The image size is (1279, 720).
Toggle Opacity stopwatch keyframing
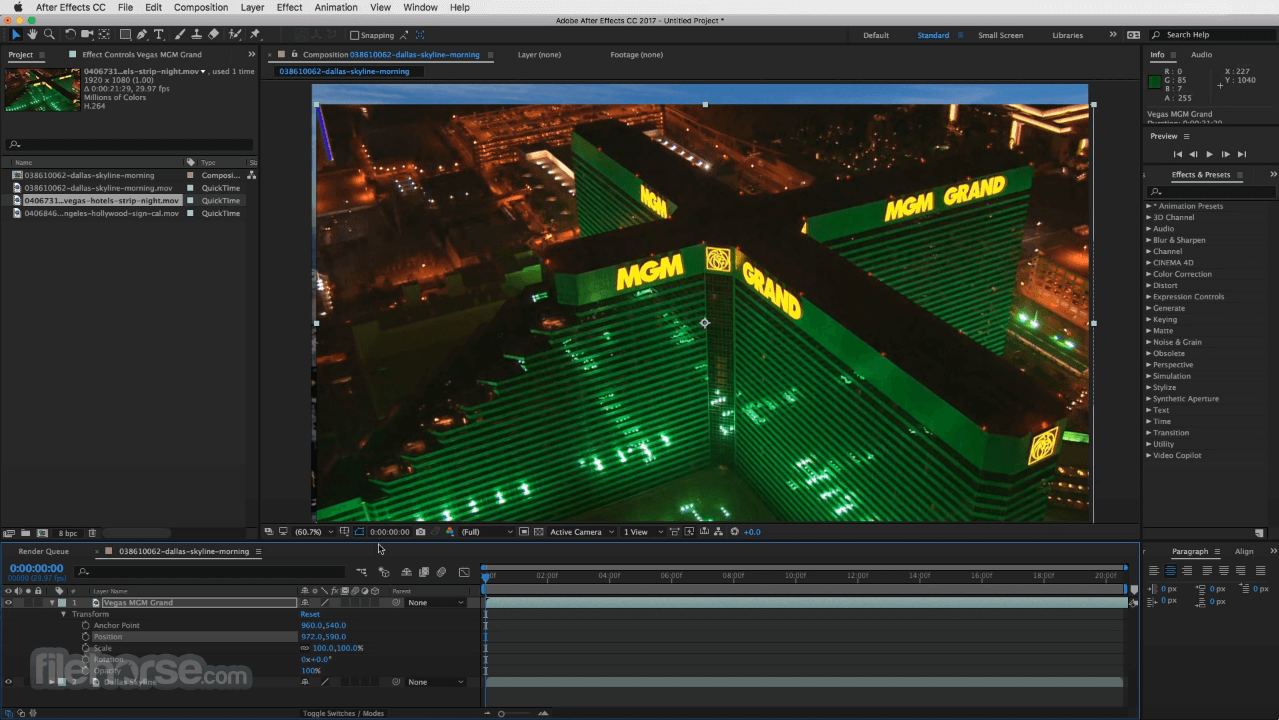[86, 671]
